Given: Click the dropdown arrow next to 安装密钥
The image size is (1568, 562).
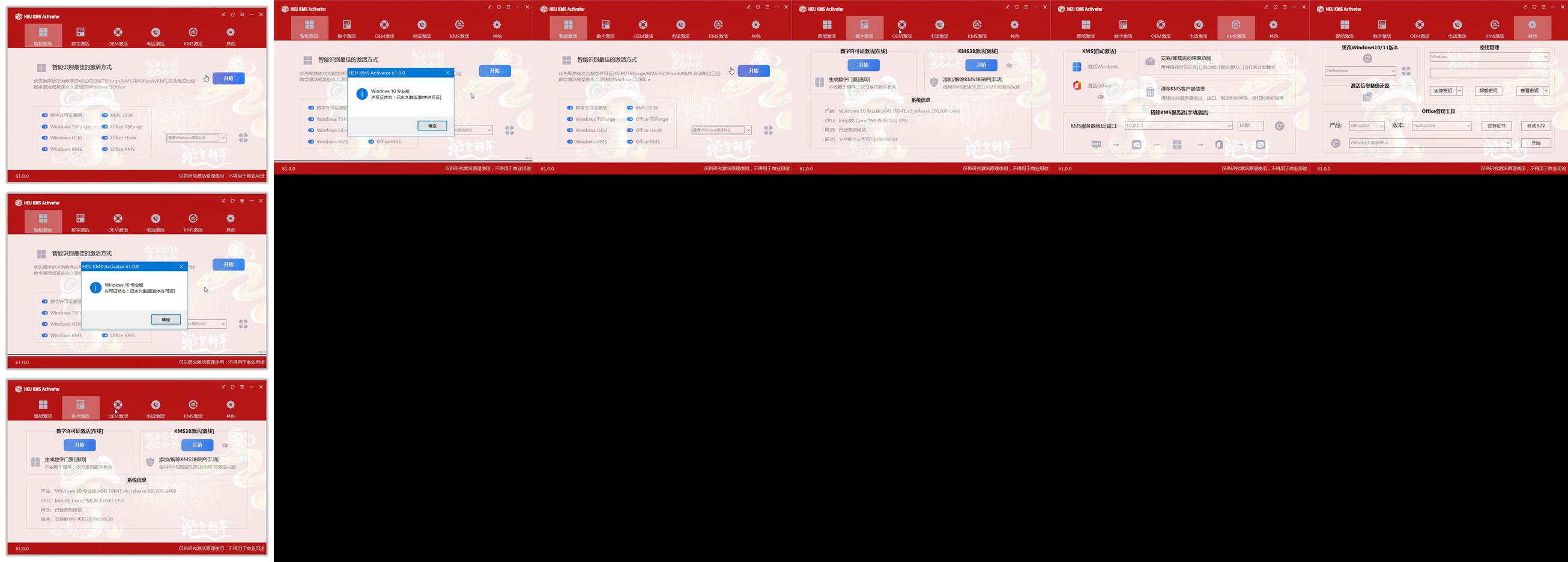Looking at the screenshot, I should [1459, 91].
